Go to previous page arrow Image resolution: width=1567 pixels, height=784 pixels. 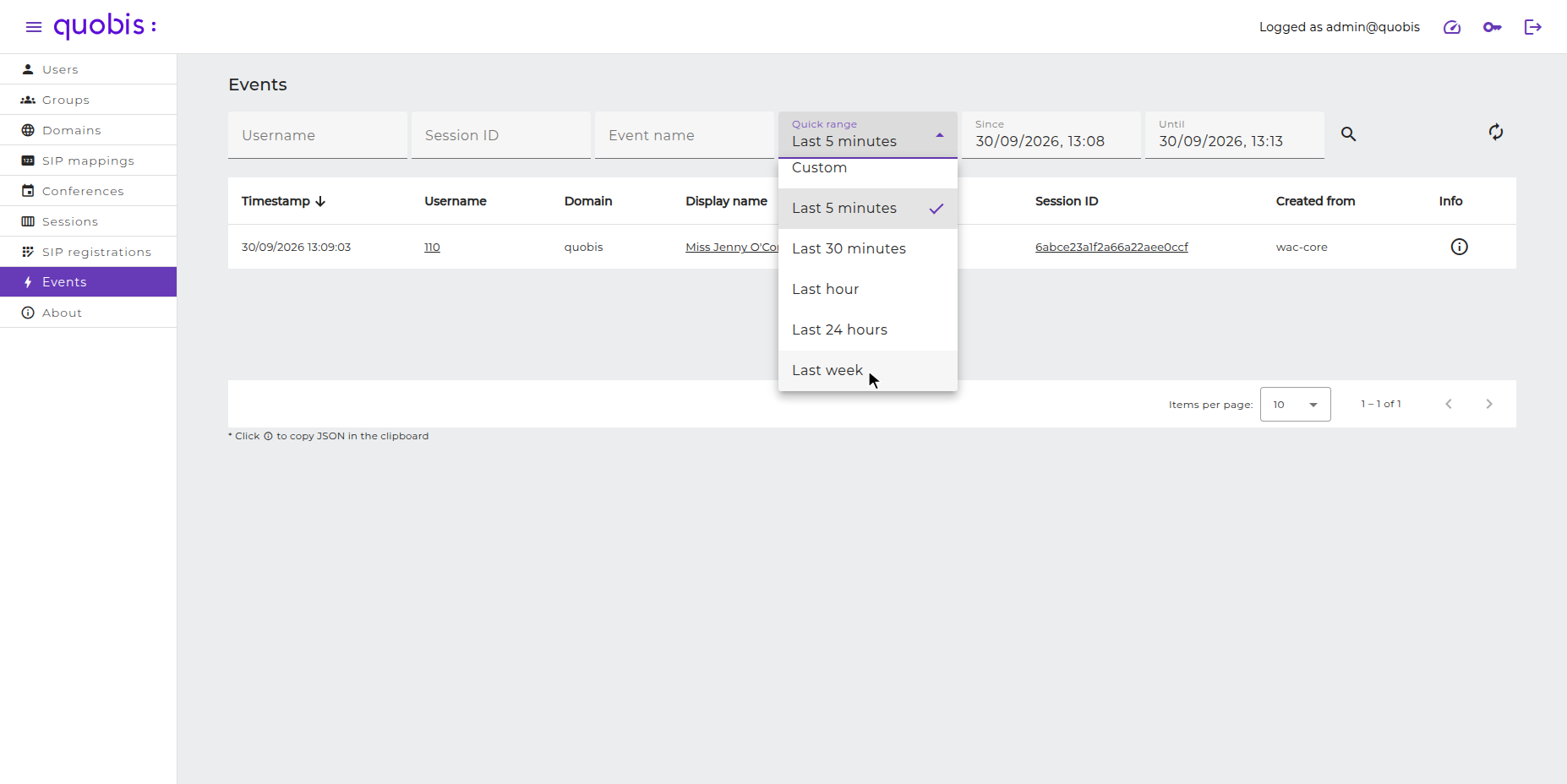1449,404
